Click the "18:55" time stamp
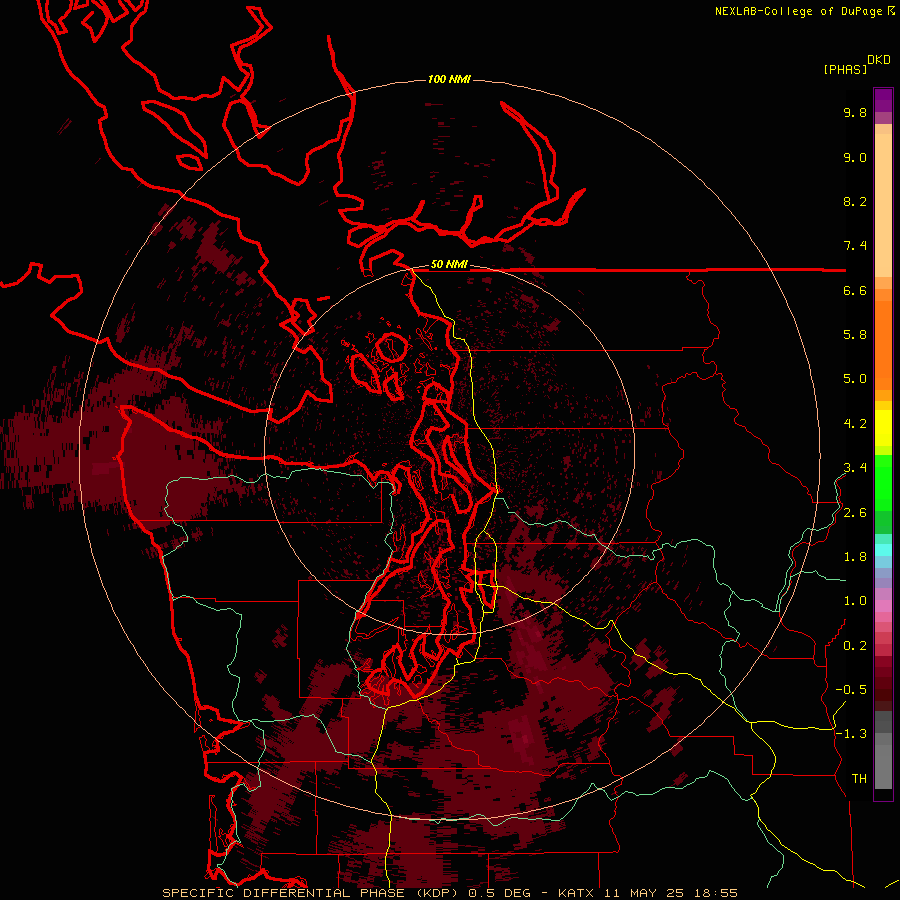The width and height of the screenshot is (900, 900). click(x=717, y=893)
